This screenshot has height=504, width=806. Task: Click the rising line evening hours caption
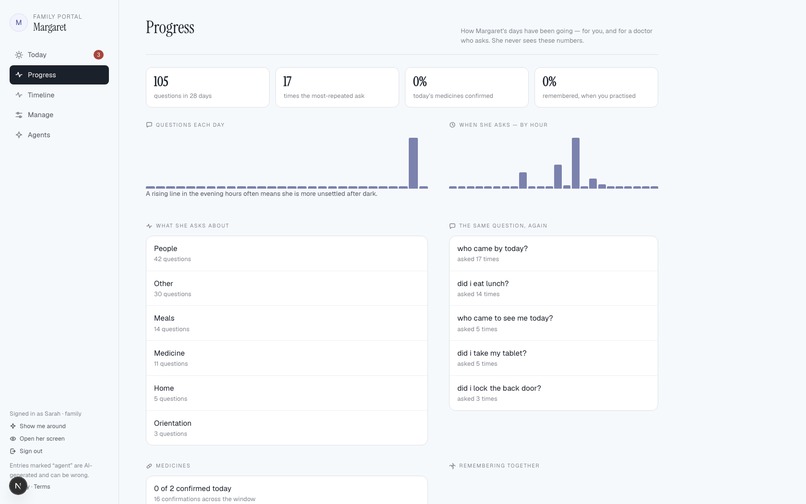pyautogui.click(x=262, y=194)
